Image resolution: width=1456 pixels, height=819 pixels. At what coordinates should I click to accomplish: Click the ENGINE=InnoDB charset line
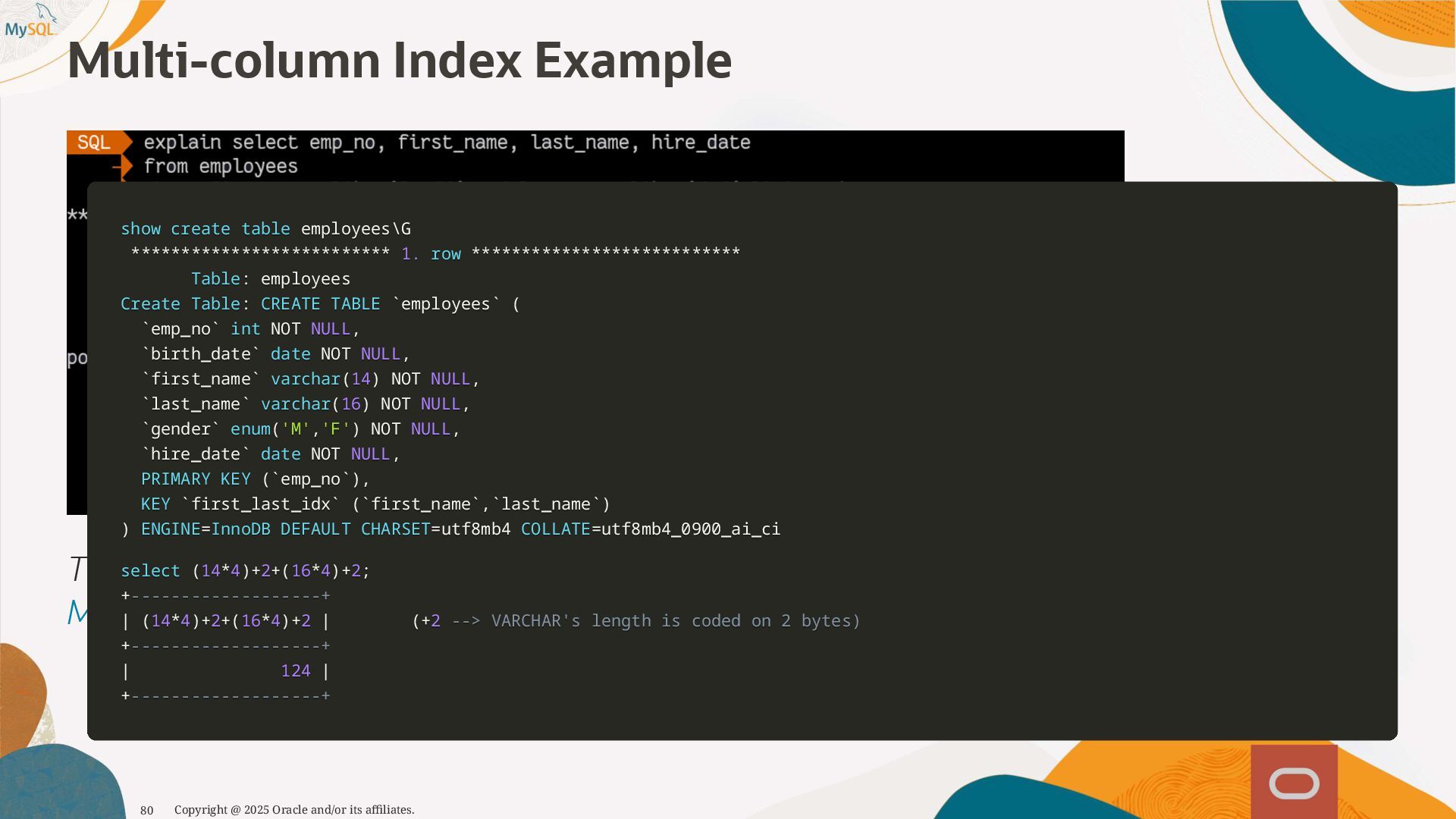[450, 529]
